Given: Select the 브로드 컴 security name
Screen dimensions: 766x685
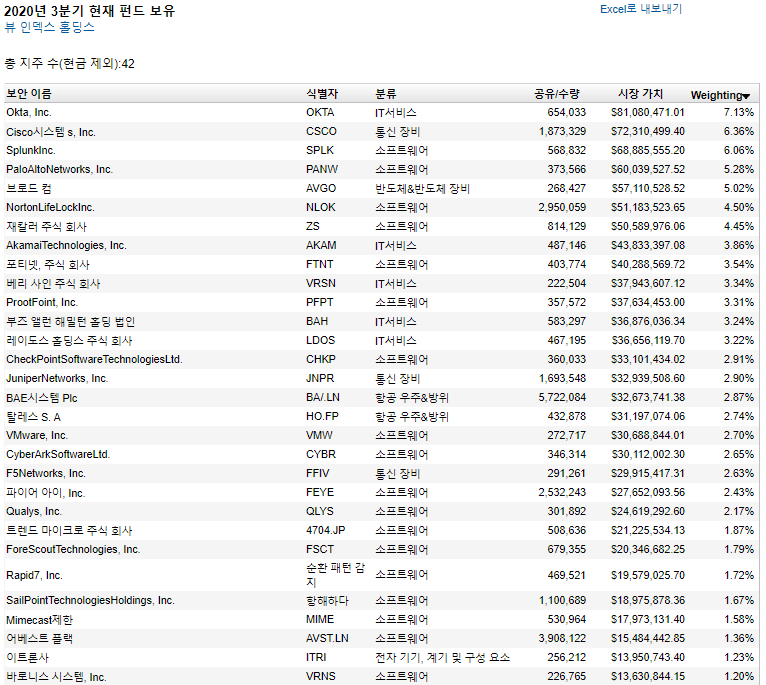Looking at the screenshot, I should click(x=28, y=189).
